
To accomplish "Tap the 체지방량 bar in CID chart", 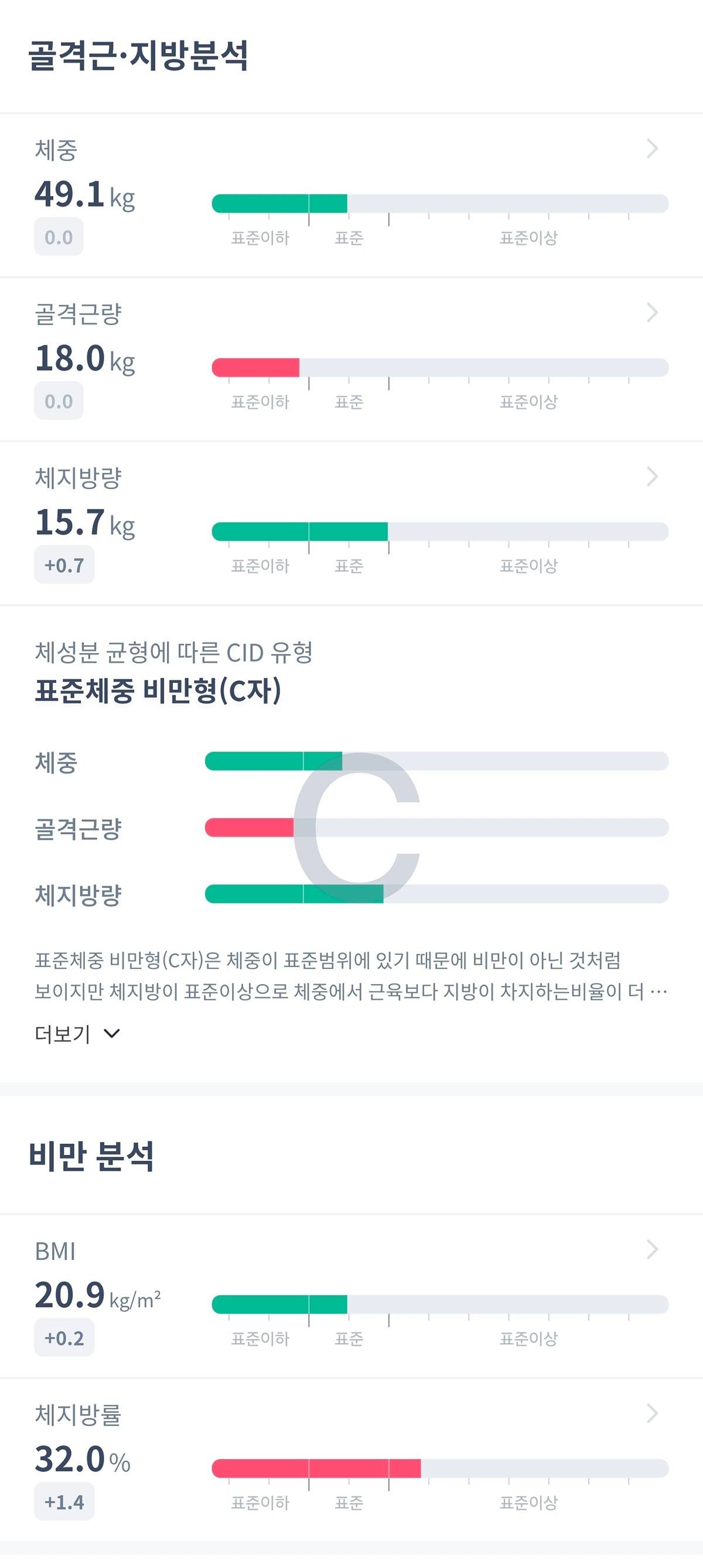I will point(436,894).
